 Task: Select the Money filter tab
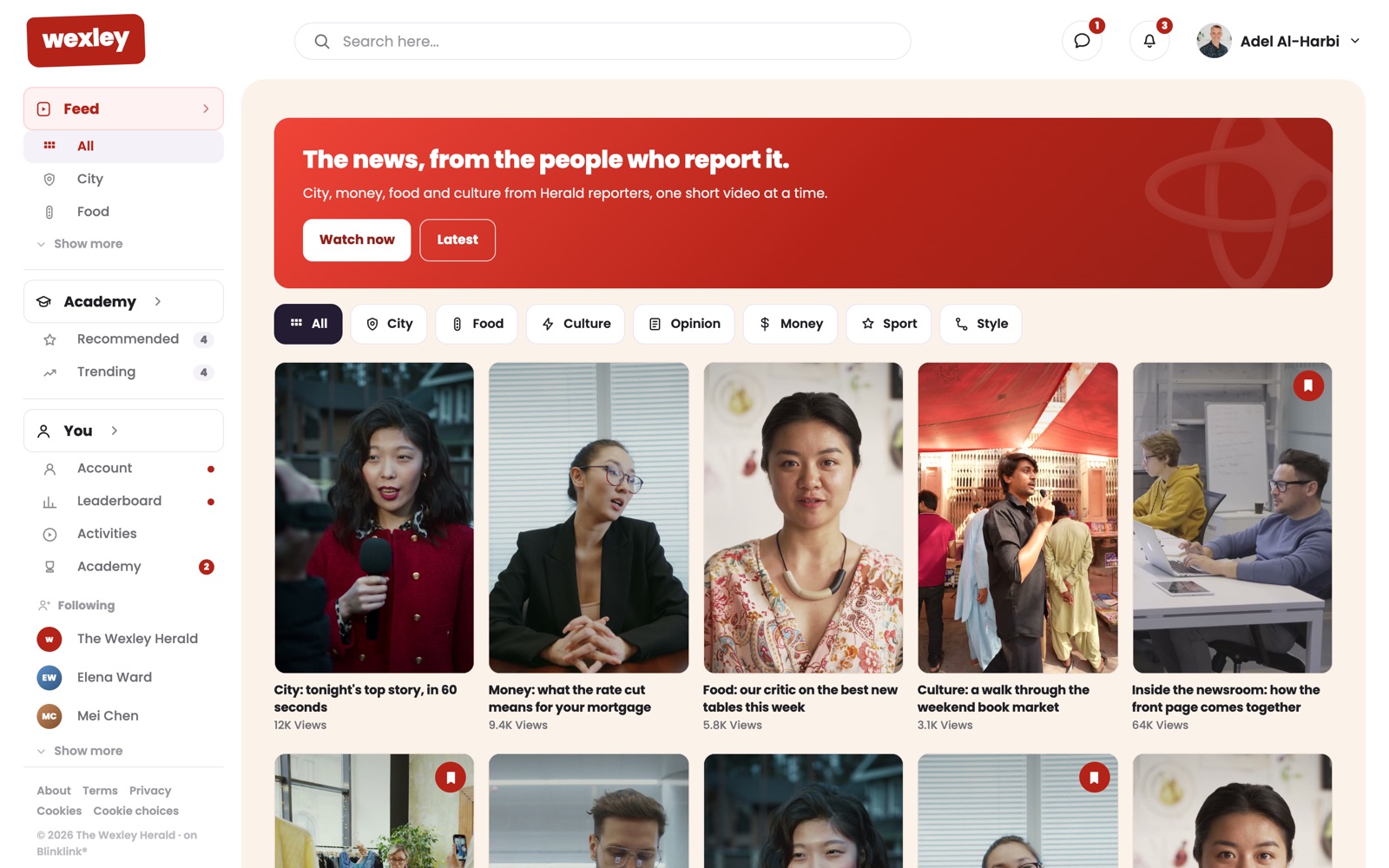[x=790, y=324]
